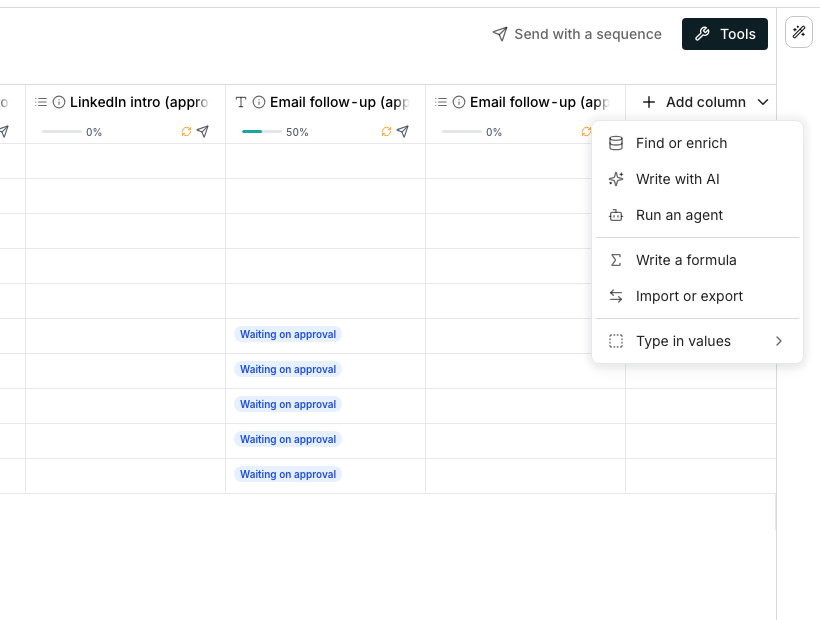Click the text-type icon of Email follow-up

241,102
